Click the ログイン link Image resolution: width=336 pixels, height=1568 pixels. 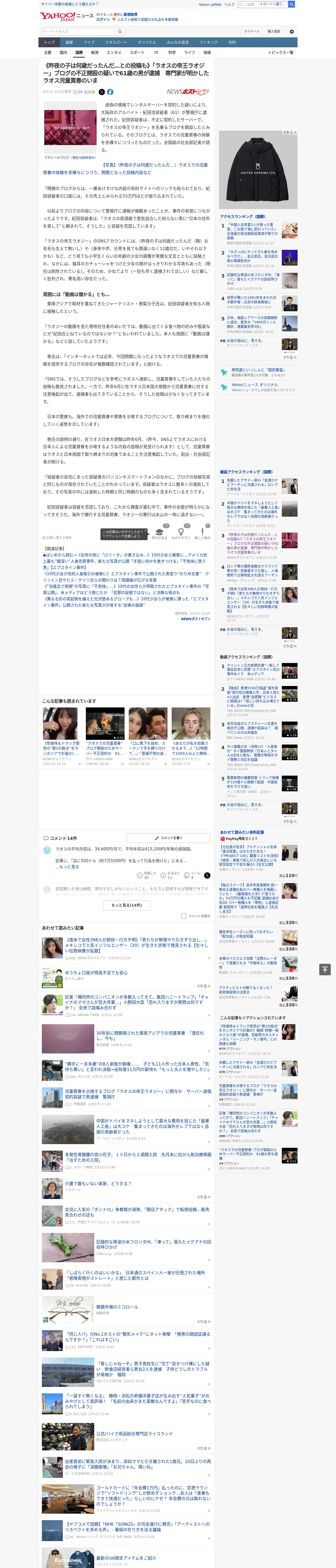[103, 20]
